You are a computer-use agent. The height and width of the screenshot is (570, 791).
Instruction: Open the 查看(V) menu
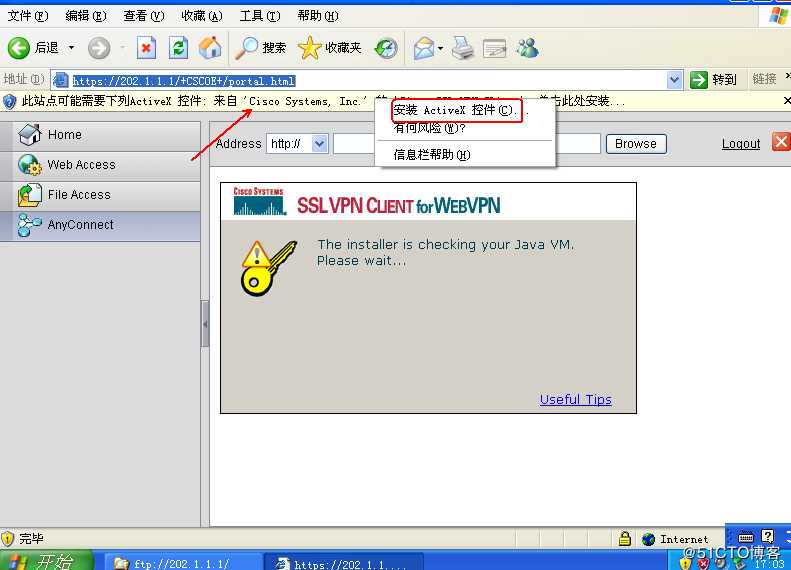[x=144, y=16]
